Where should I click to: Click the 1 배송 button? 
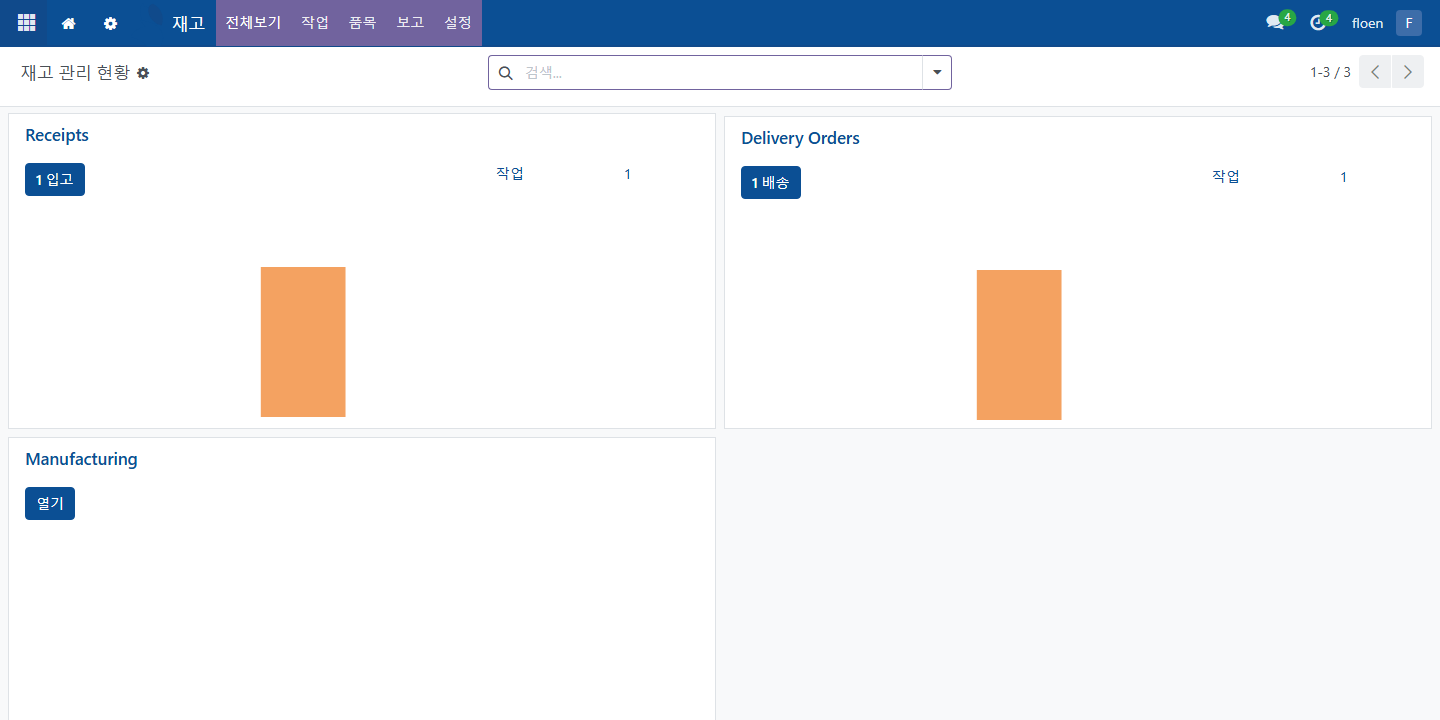click(x=771, y=183)
